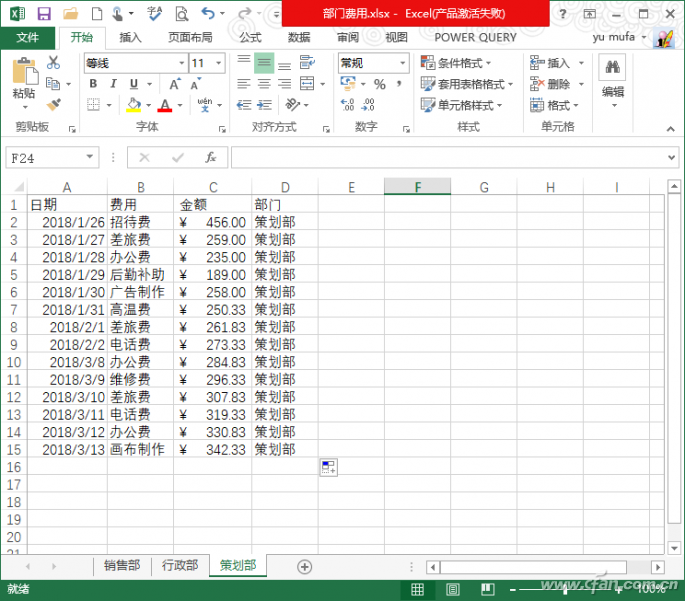Increase decimal places
The width and height of the screenshot is (685, 601).
click(347, 105)
